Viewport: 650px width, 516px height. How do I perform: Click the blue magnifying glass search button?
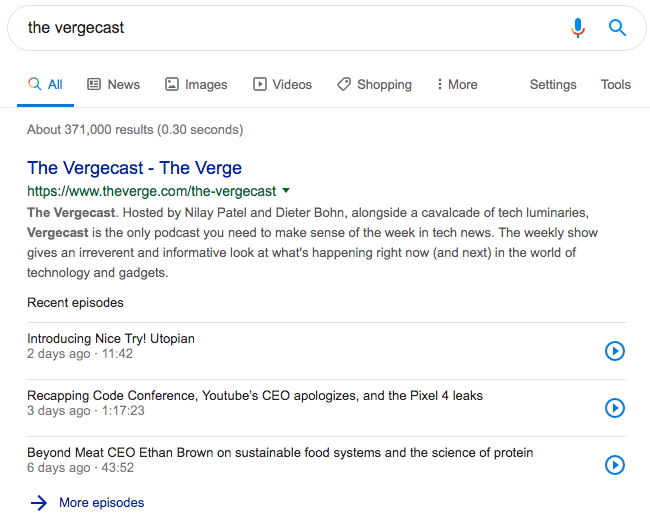[x=617, y=28]
